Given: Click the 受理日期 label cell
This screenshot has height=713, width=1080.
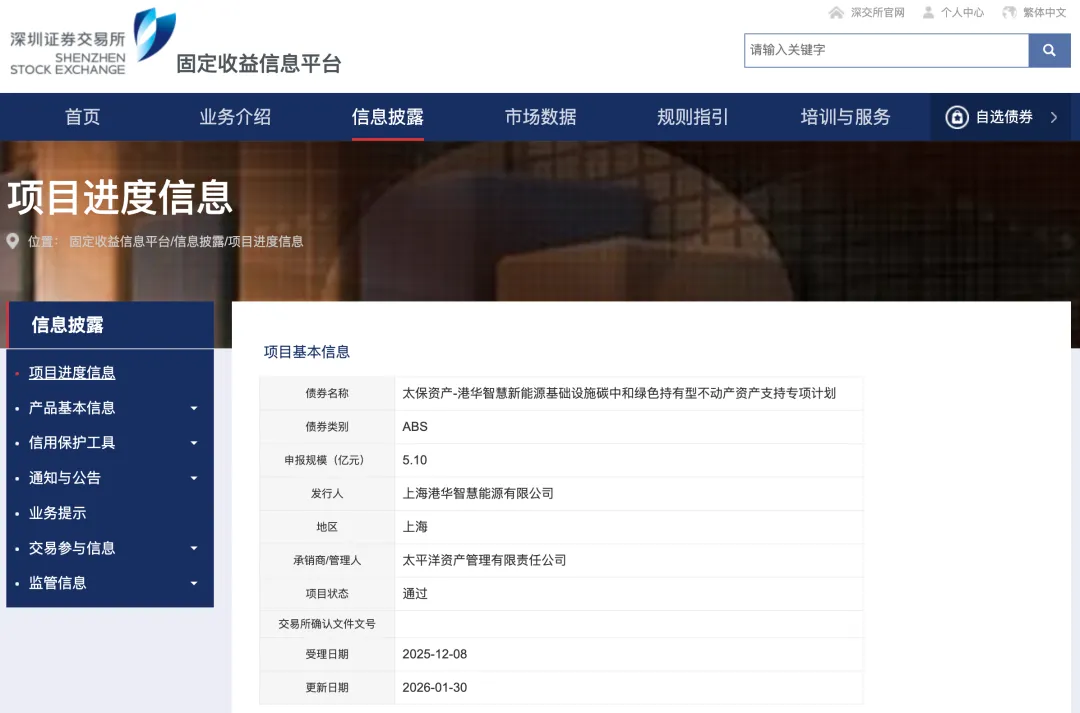Looking at the screenshot, I should point(327,654).
